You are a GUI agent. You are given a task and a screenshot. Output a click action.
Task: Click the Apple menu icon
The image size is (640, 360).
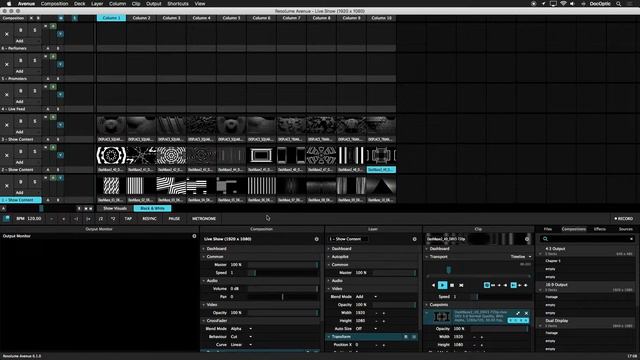point(9,4)
